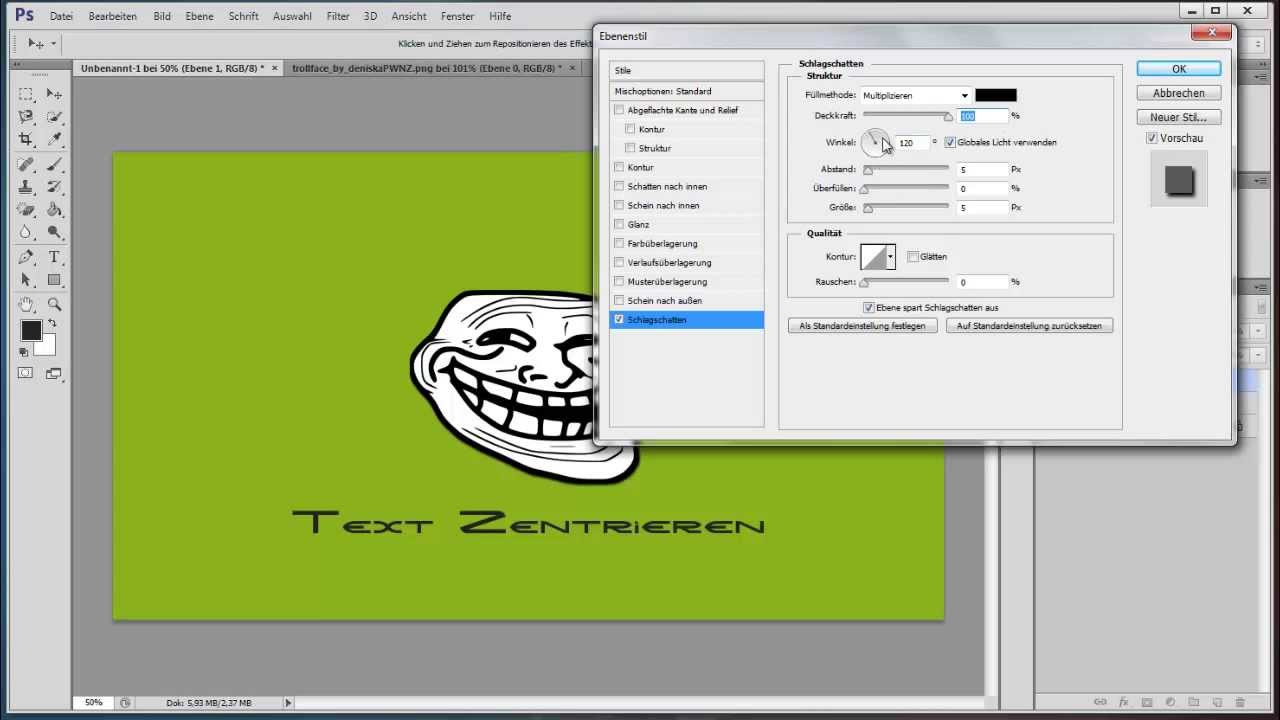Open the tool preset picker arrow
The width and height of the screenshot is (1280, 720).
coord(53,44)
